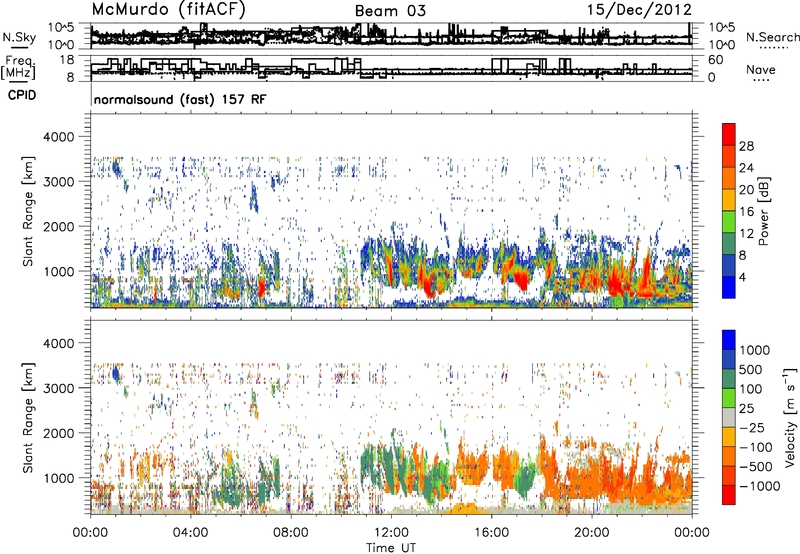Click the red segment of the Power colorbar
The image size is (800, 554).
pyautogui.click(x=729, y=134)
